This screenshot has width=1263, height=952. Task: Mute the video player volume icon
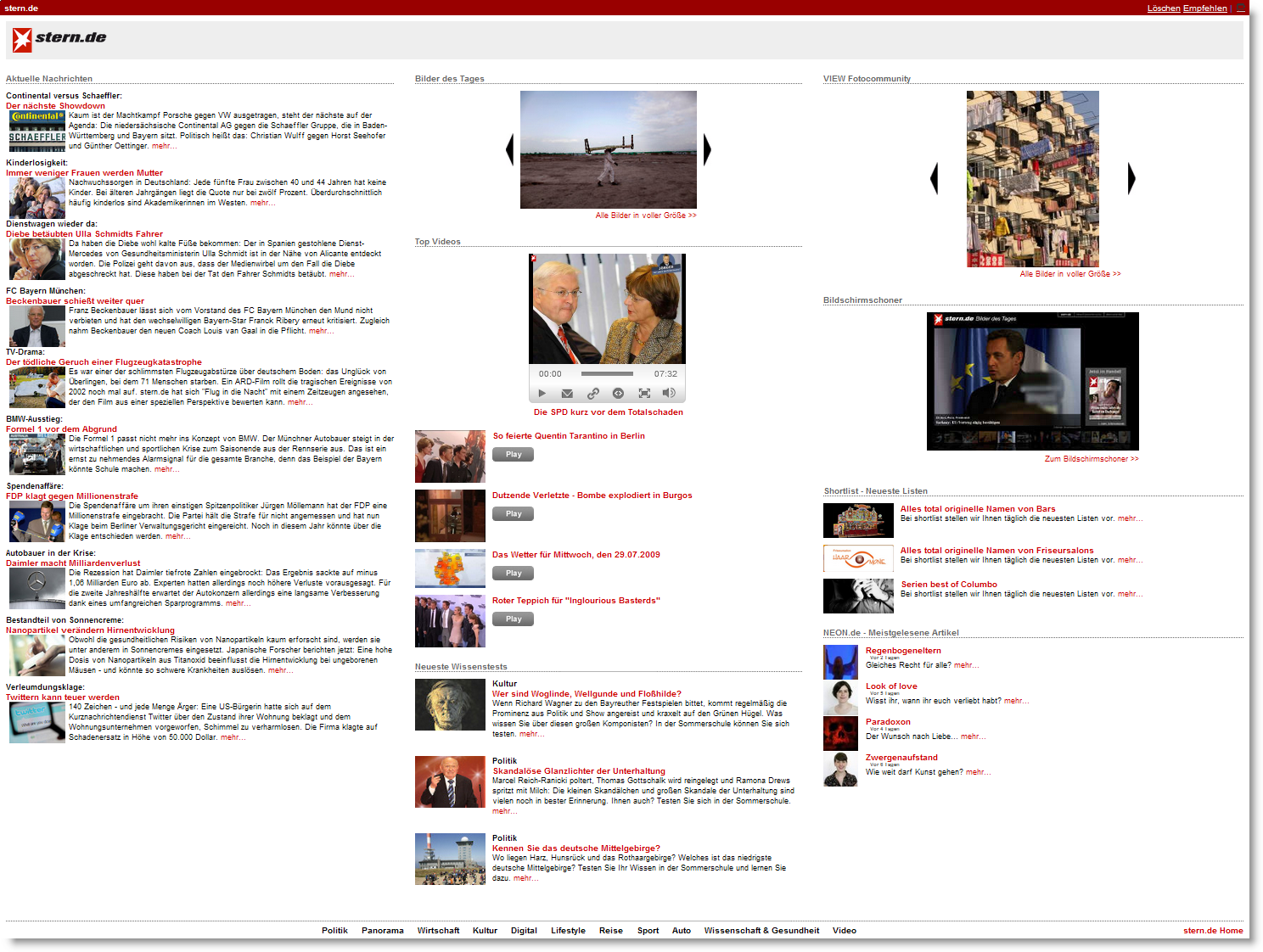click(x=669, y=393)
